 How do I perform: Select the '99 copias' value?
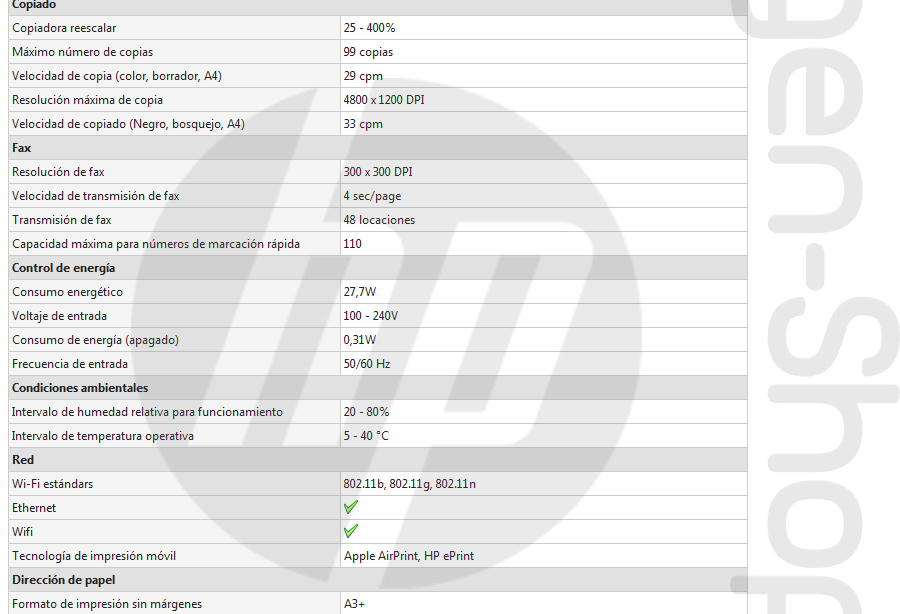click(368, 52)
